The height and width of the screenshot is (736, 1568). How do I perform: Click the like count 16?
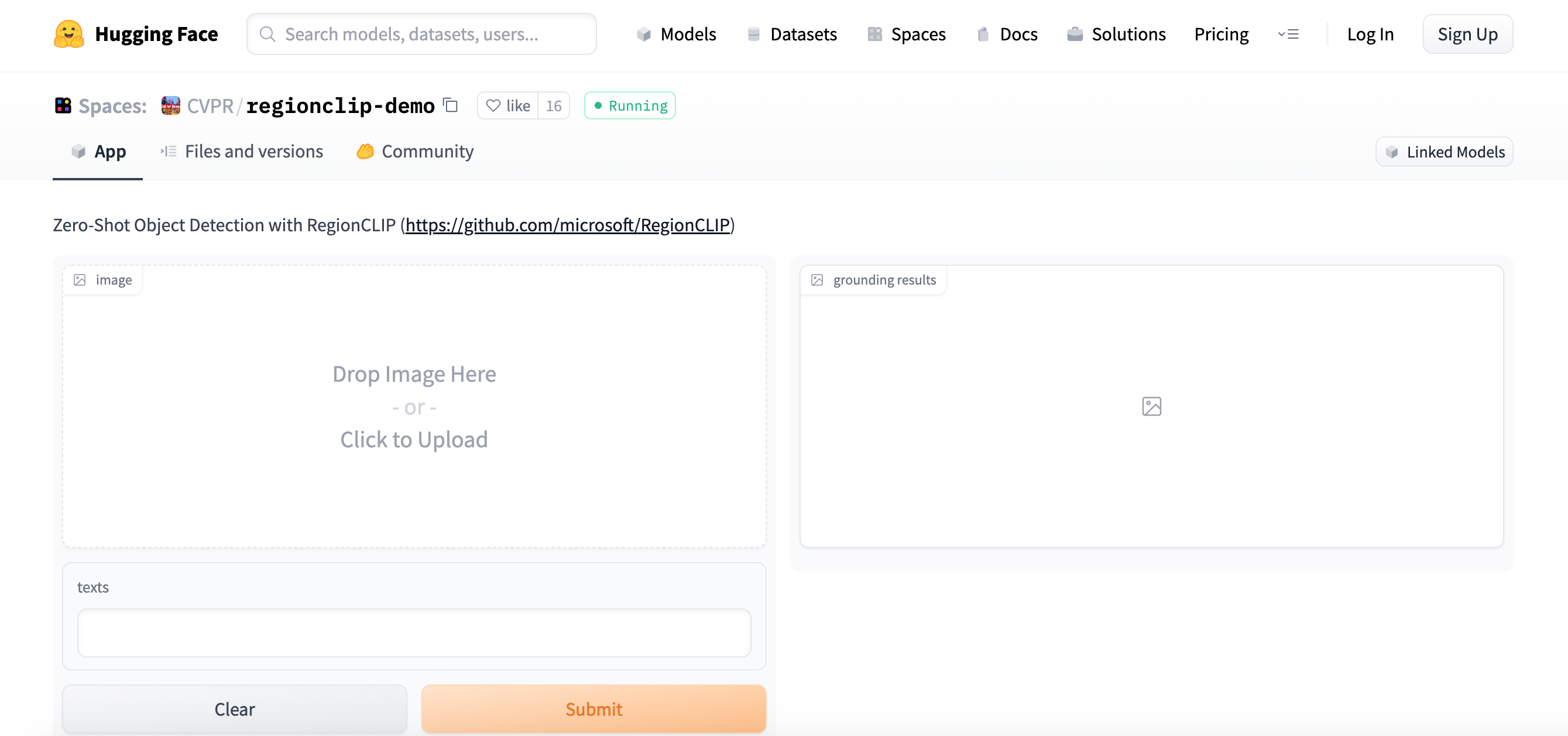click(x=554, y=105)
